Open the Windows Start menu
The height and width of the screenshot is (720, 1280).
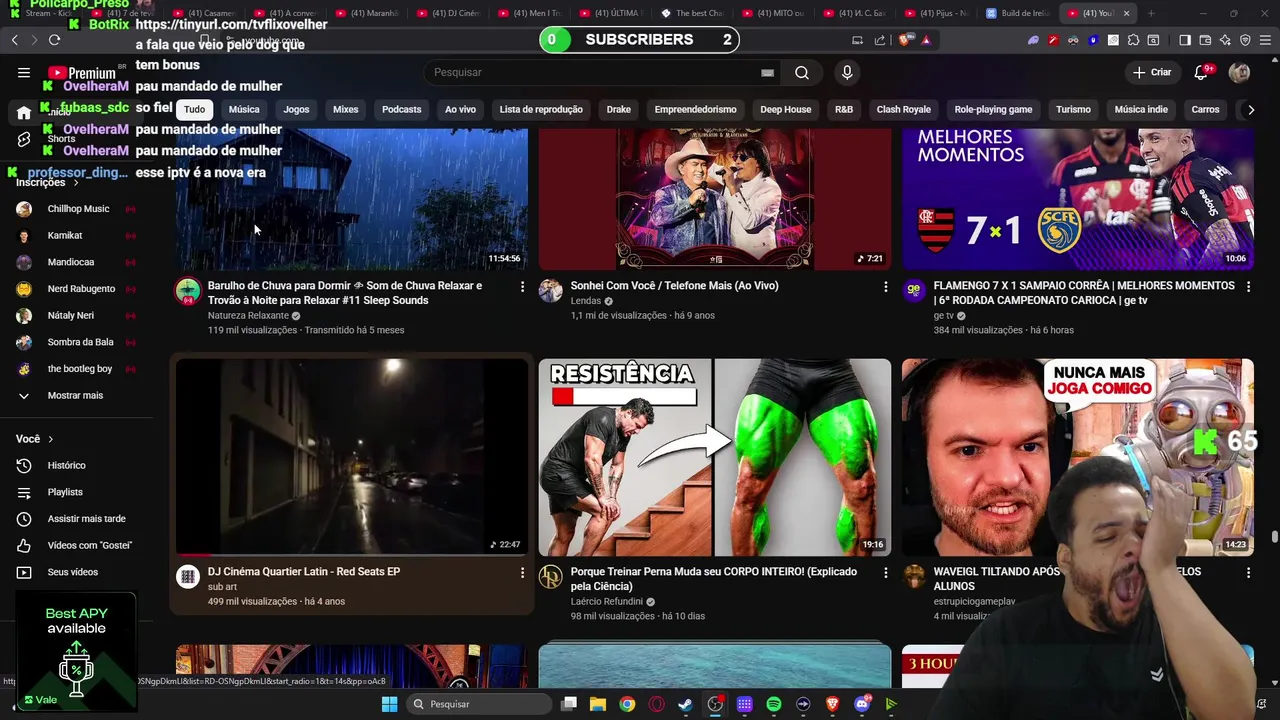point(389,704)
